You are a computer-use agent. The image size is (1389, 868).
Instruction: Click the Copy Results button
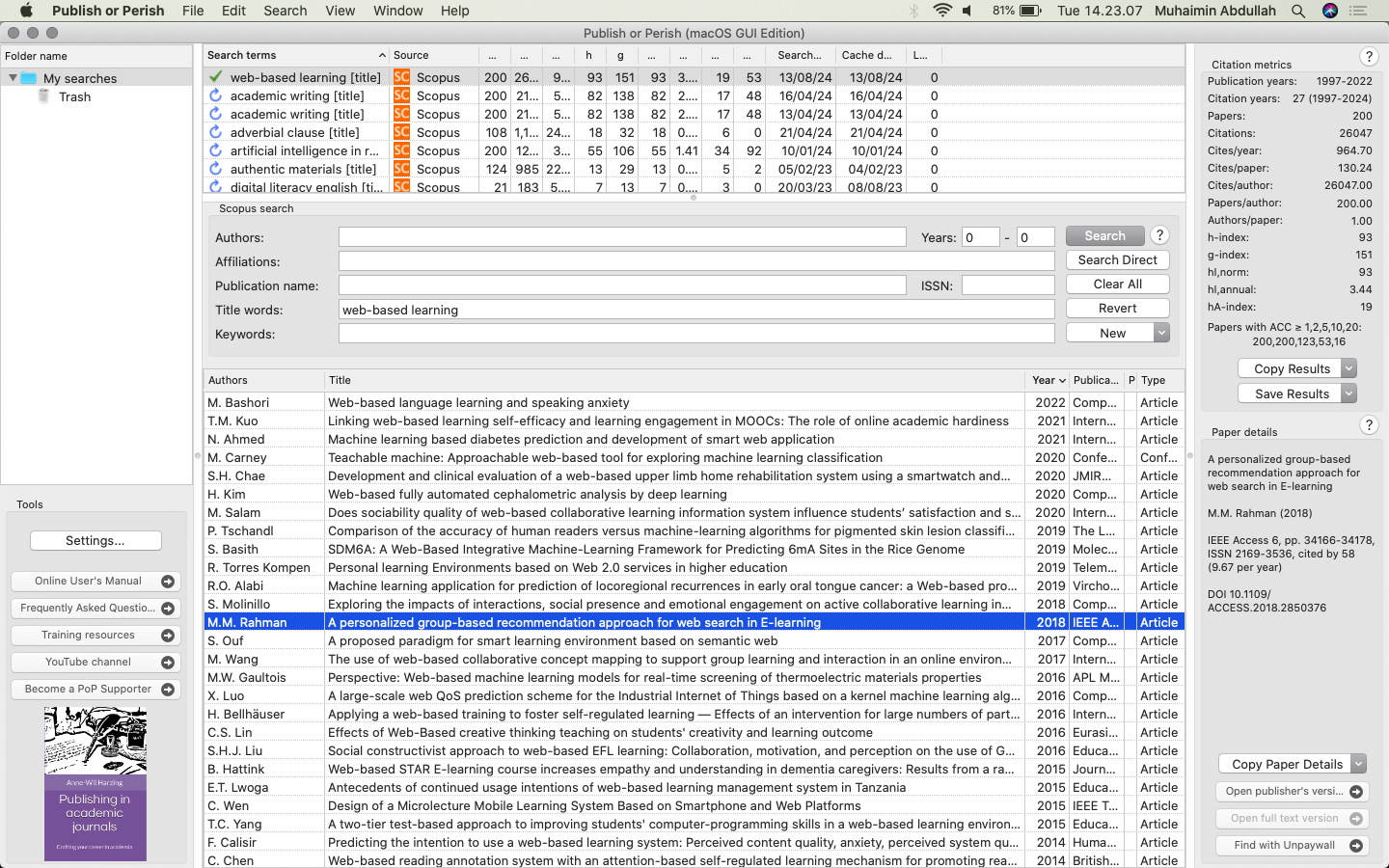tap(1291, 368)
